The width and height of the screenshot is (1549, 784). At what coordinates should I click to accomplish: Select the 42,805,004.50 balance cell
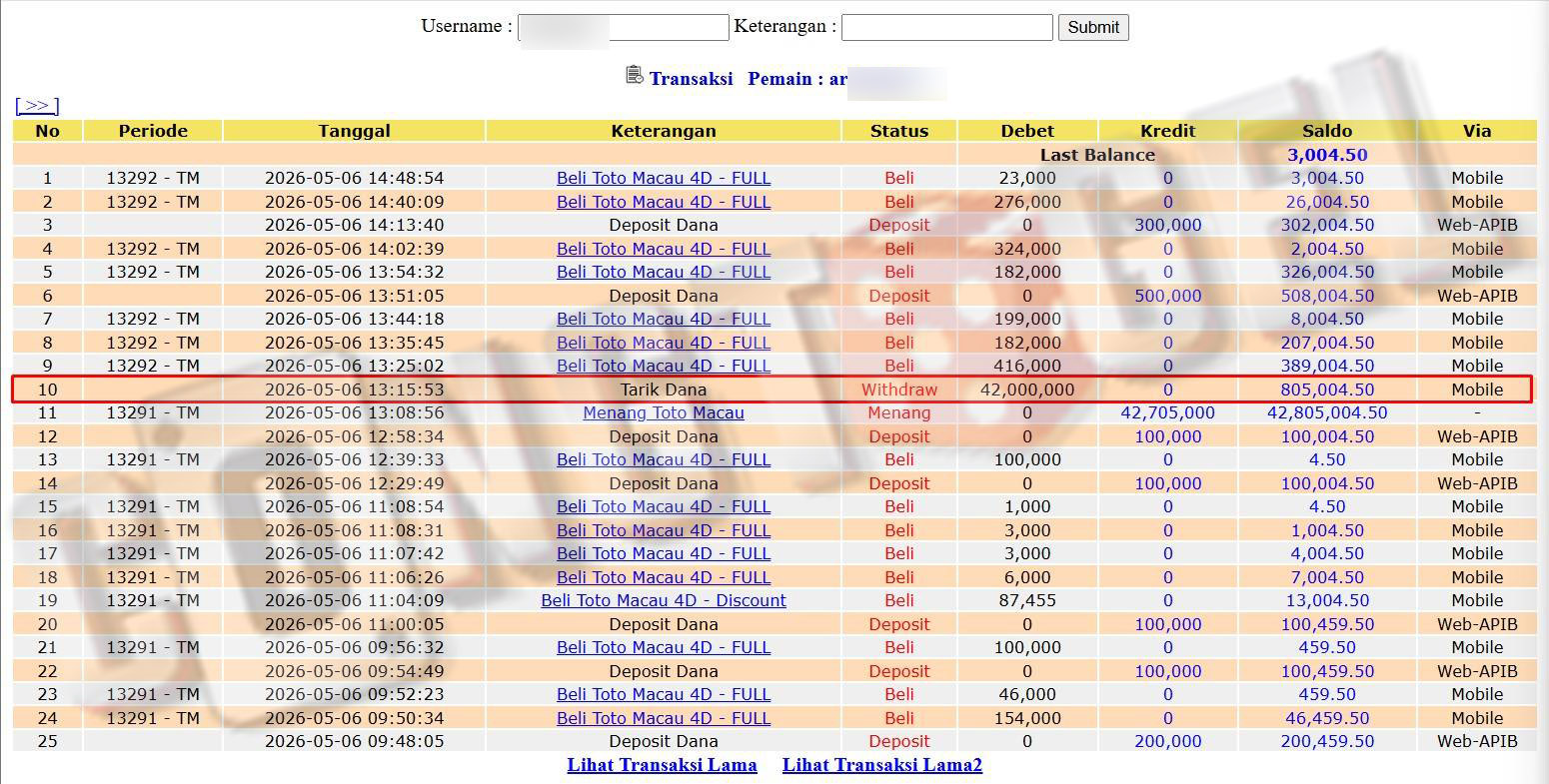point(1327,412)
